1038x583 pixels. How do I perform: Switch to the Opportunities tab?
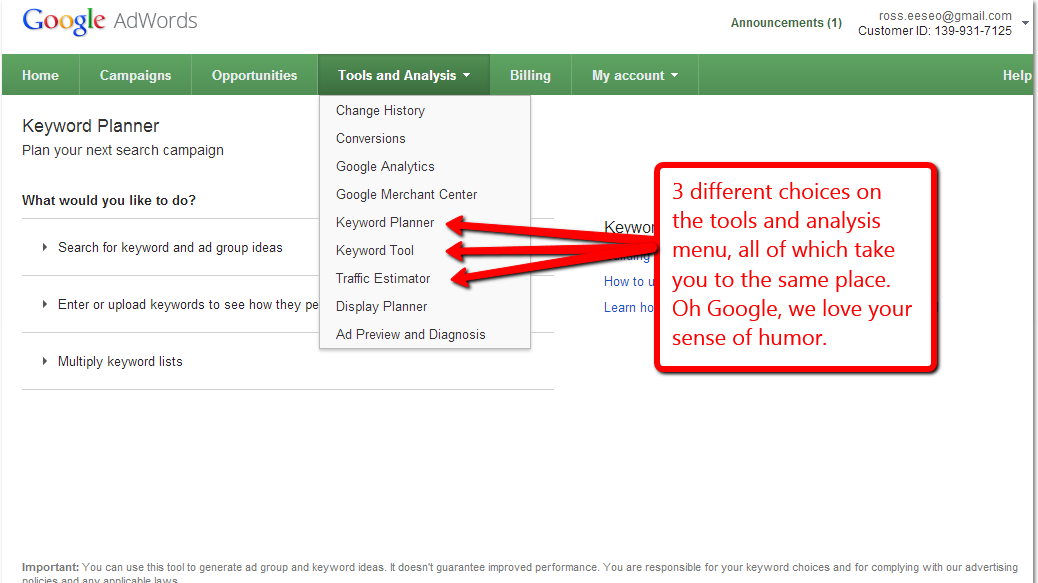[255, 75]
